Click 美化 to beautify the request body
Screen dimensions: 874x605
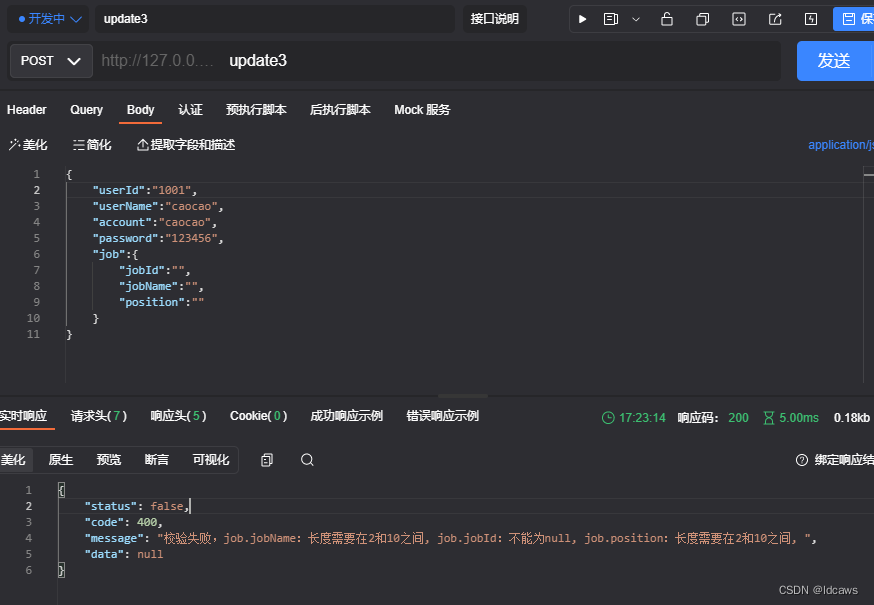28,145
